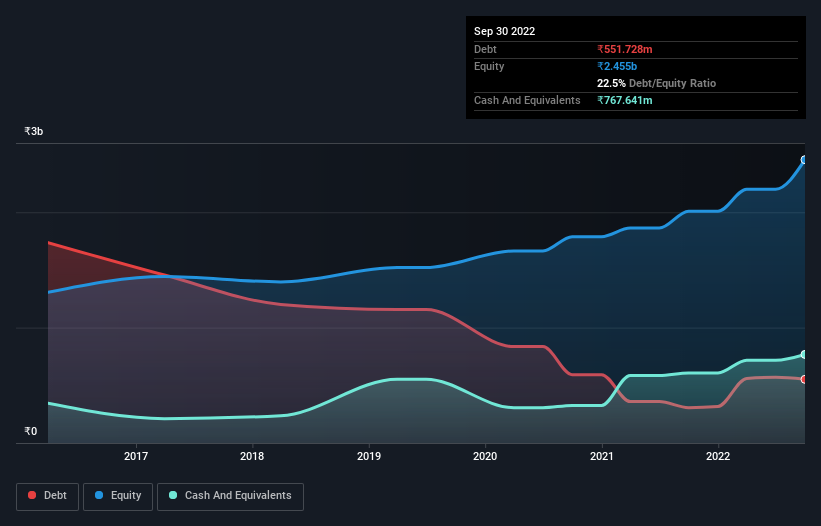821x526 pixels.
Task: Toggle the Equity series legend button
Action: (118, 496)
